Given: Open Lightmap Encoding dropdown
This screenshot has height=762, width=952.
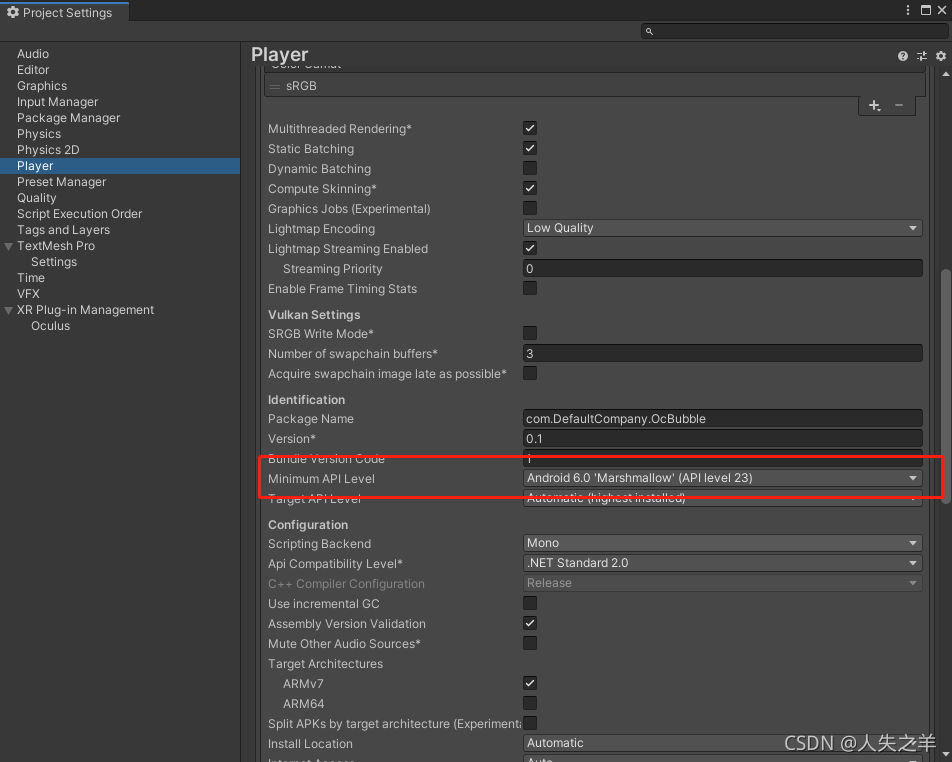Looking at the screenshot, I should pos(722,228).
